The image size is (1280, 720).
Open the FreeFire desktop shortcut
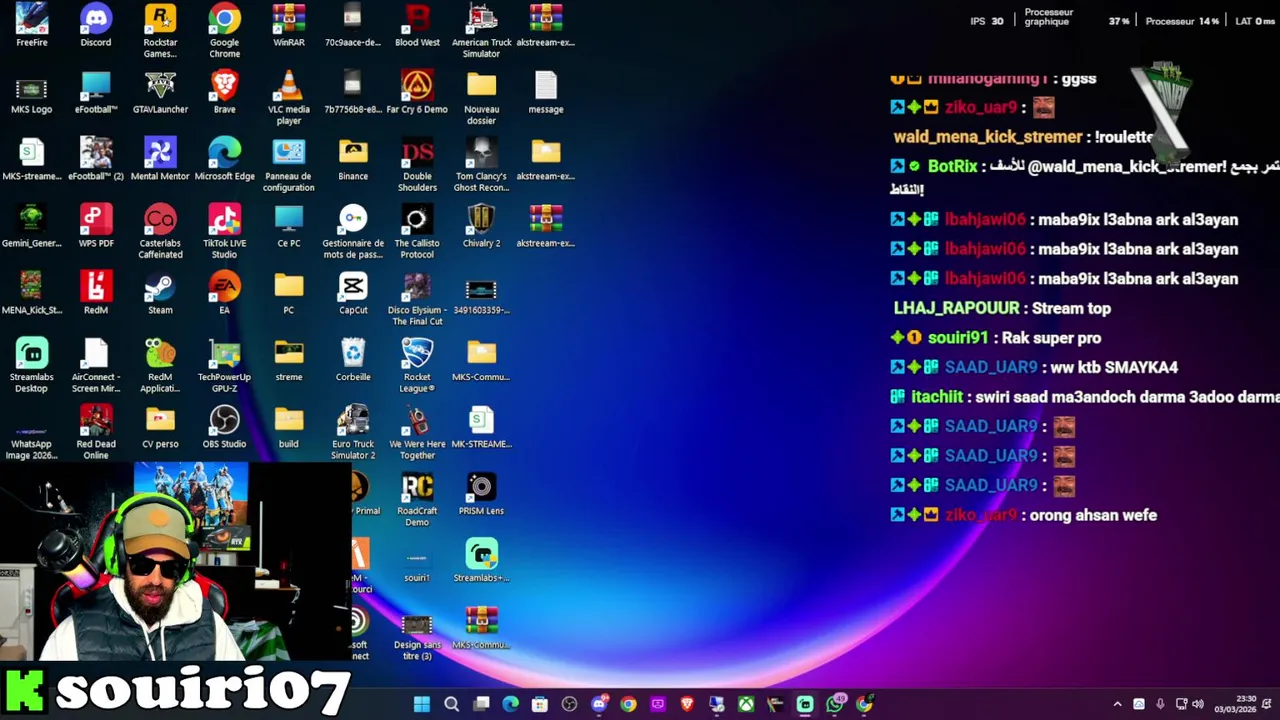(31, 25)
